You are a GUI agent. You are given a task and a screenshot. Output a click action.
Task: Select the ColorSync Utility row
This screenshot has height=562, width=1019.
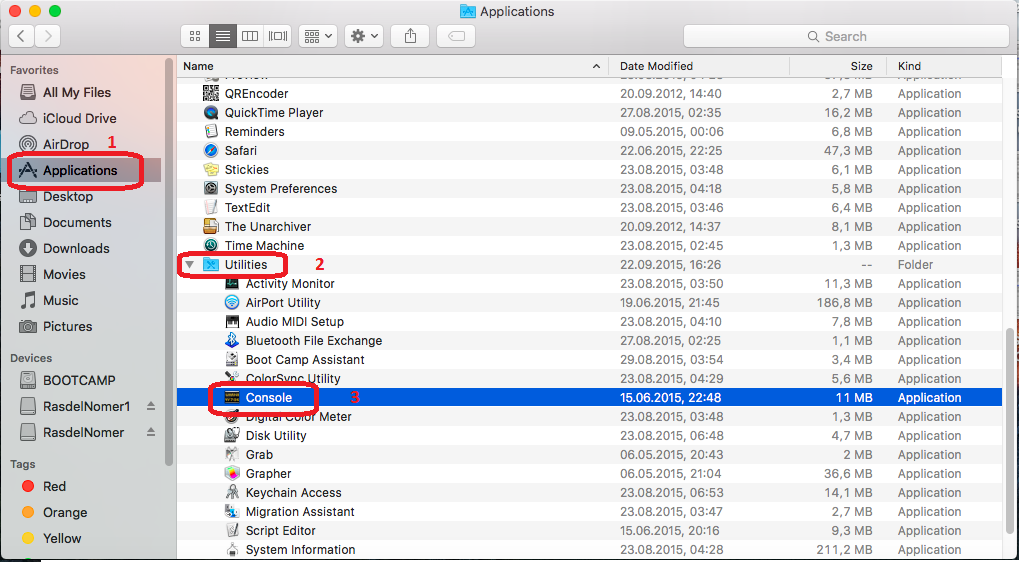point(589,379)
